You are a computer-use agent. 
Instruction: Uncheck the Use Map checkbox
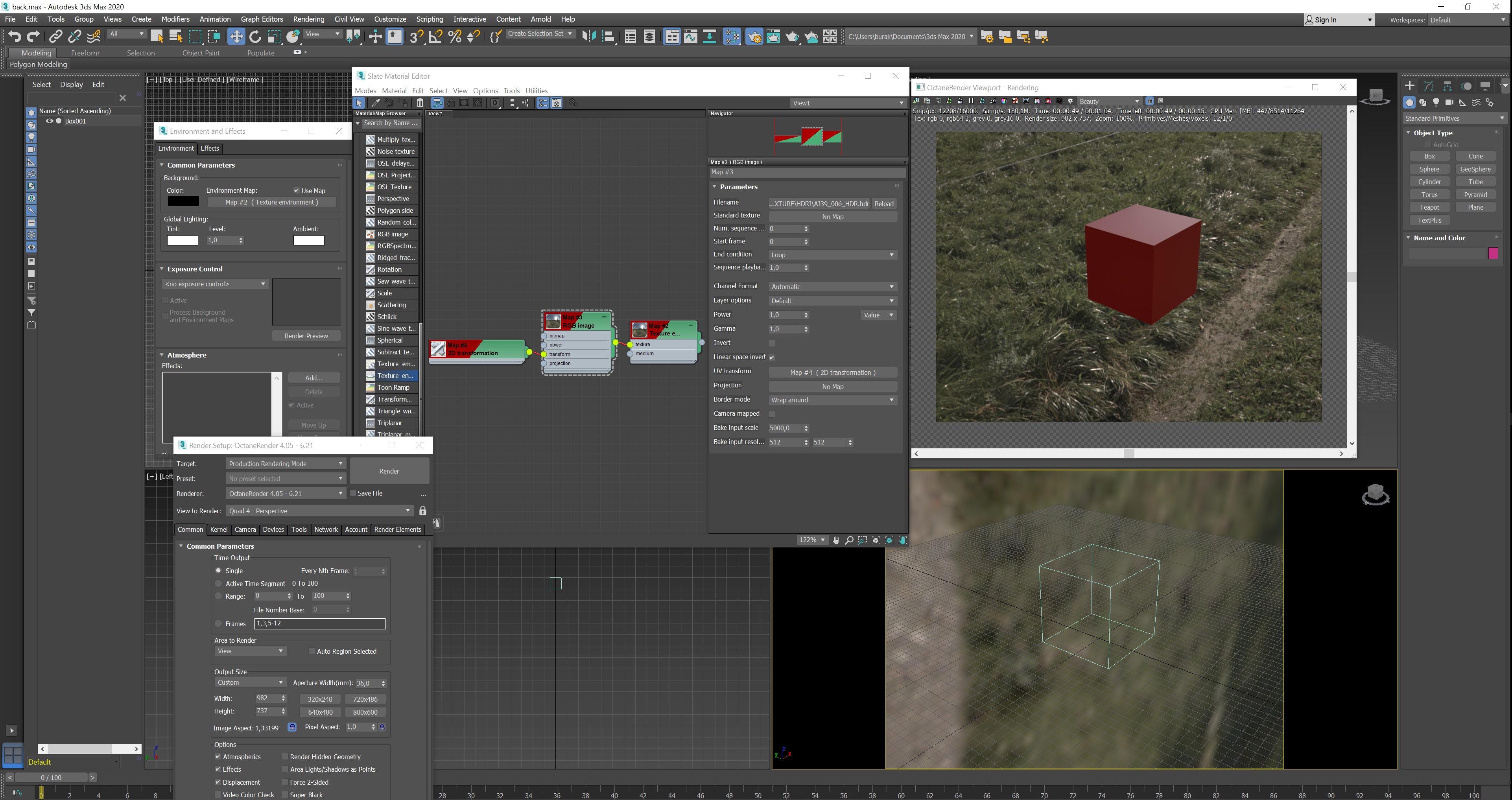pyautogui.click(x=297, y=191)
